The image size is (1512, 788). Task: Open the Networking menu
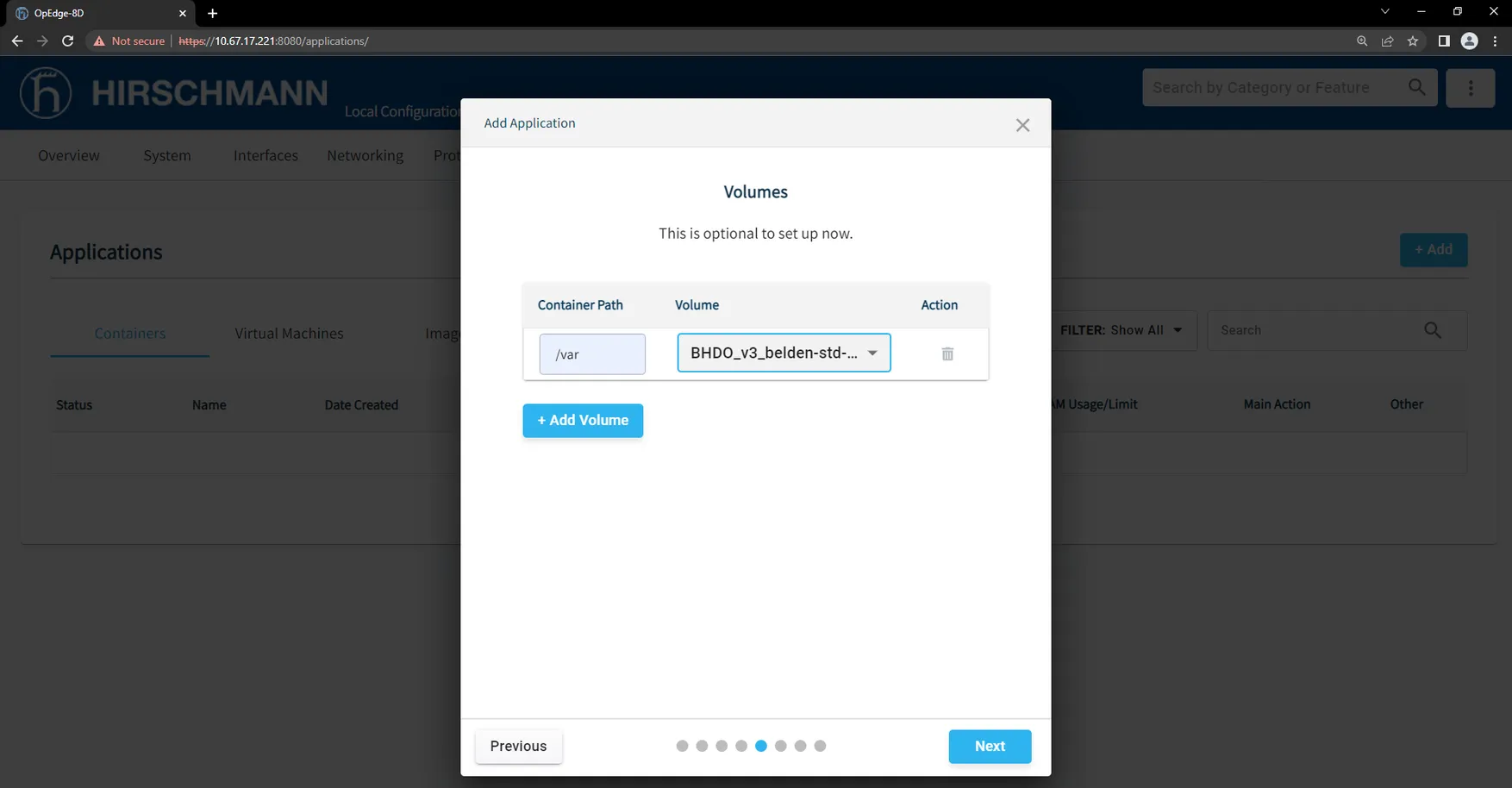366,155
